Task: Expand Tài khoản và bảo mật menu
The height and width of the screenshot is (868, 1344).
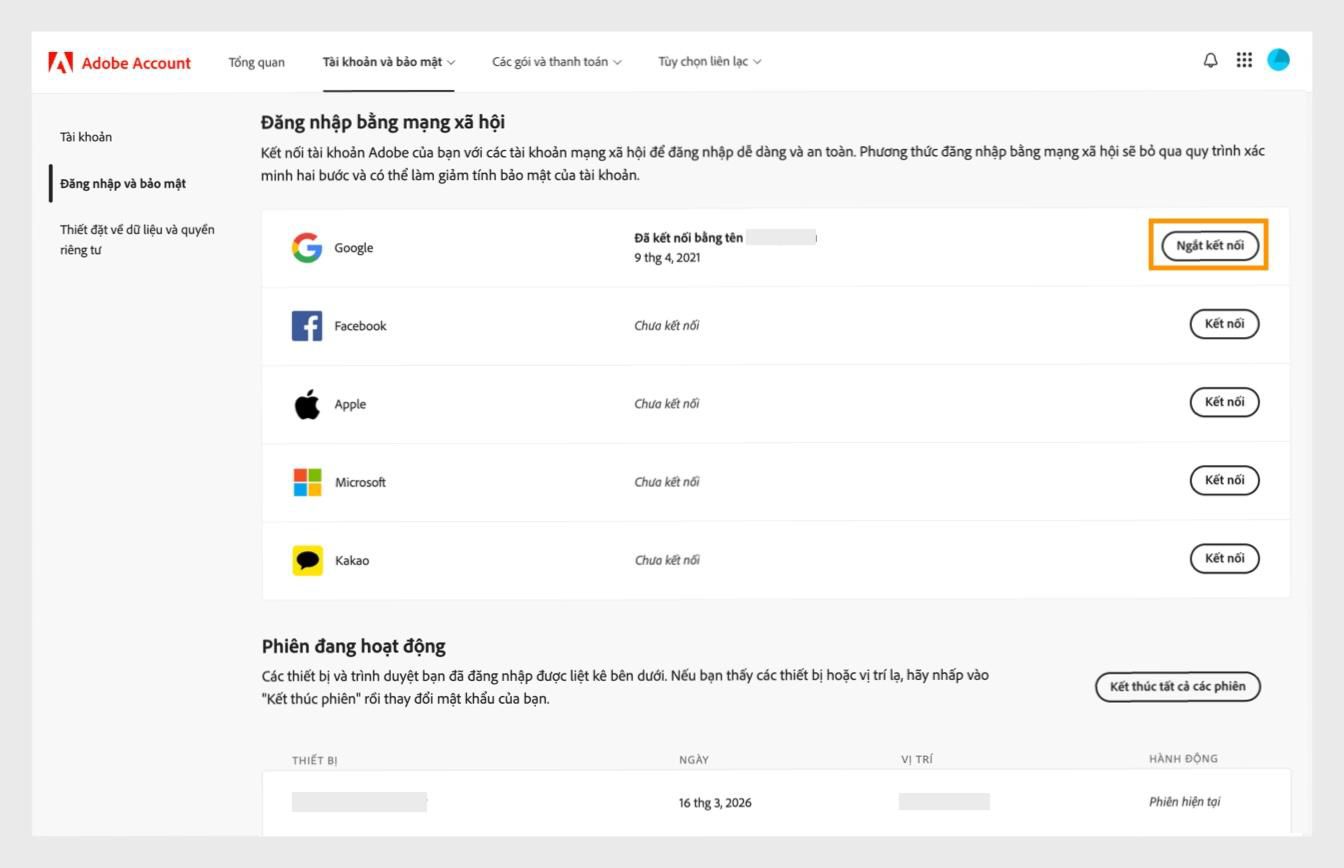Action: point(389,62)
